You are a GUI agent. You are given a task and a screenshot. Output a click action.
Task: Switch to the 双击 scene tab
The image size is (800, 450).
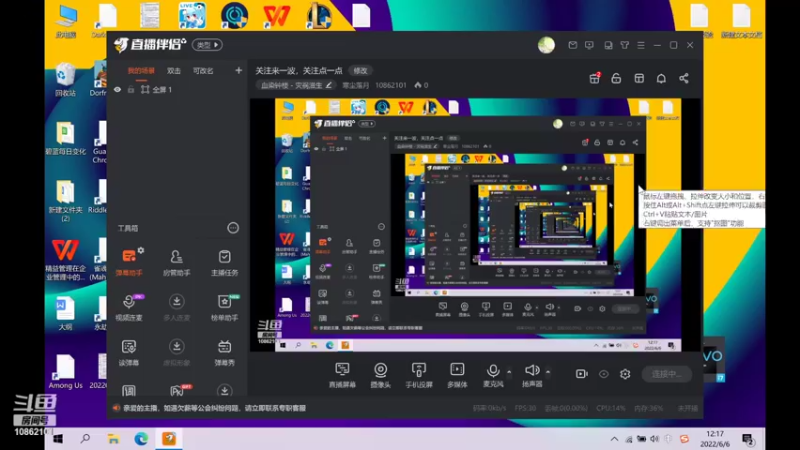coord(173,70)
